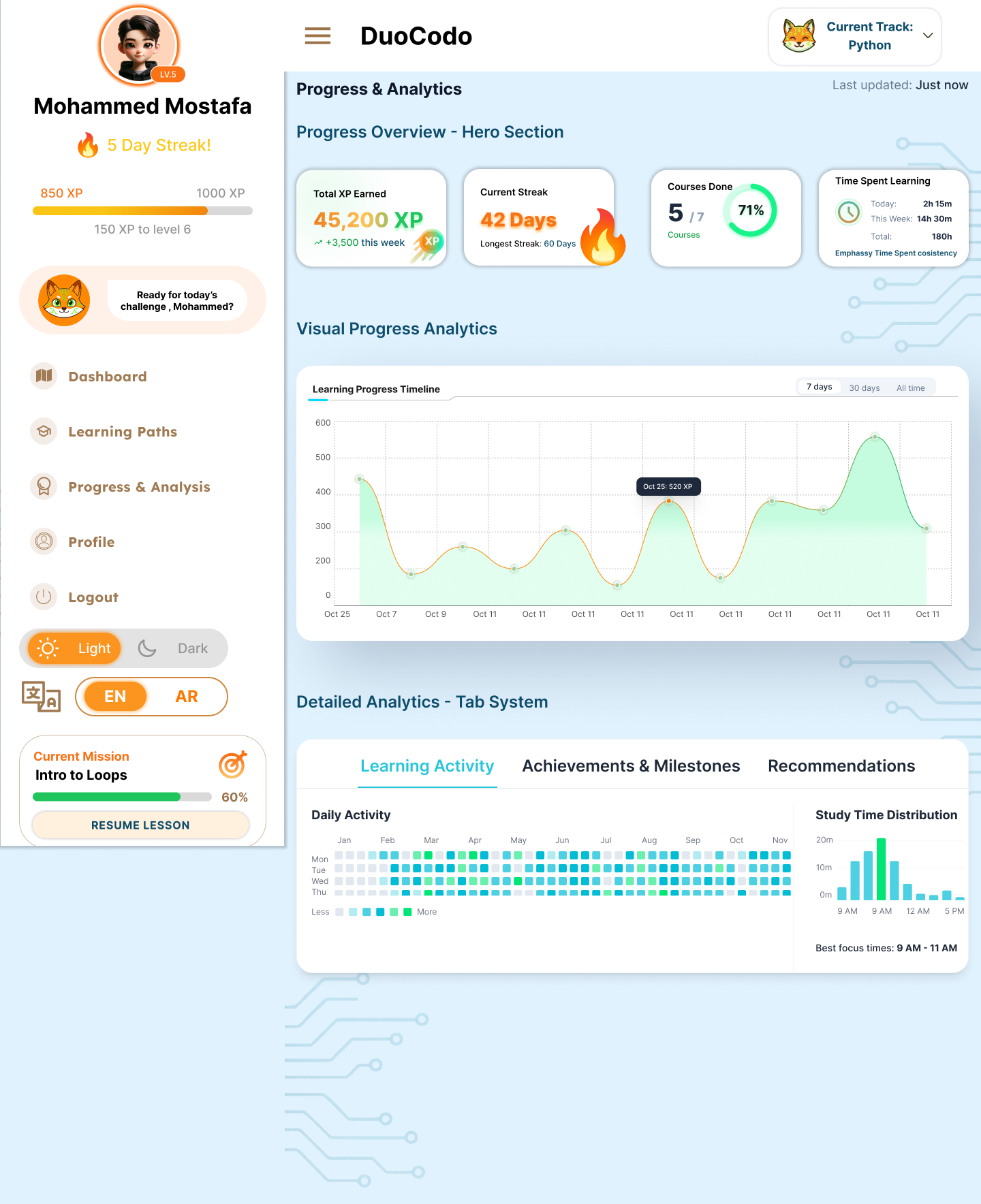Screen dimensions: 981x1204
Task: Click the user avatar picture
Action: pos(140,45)
